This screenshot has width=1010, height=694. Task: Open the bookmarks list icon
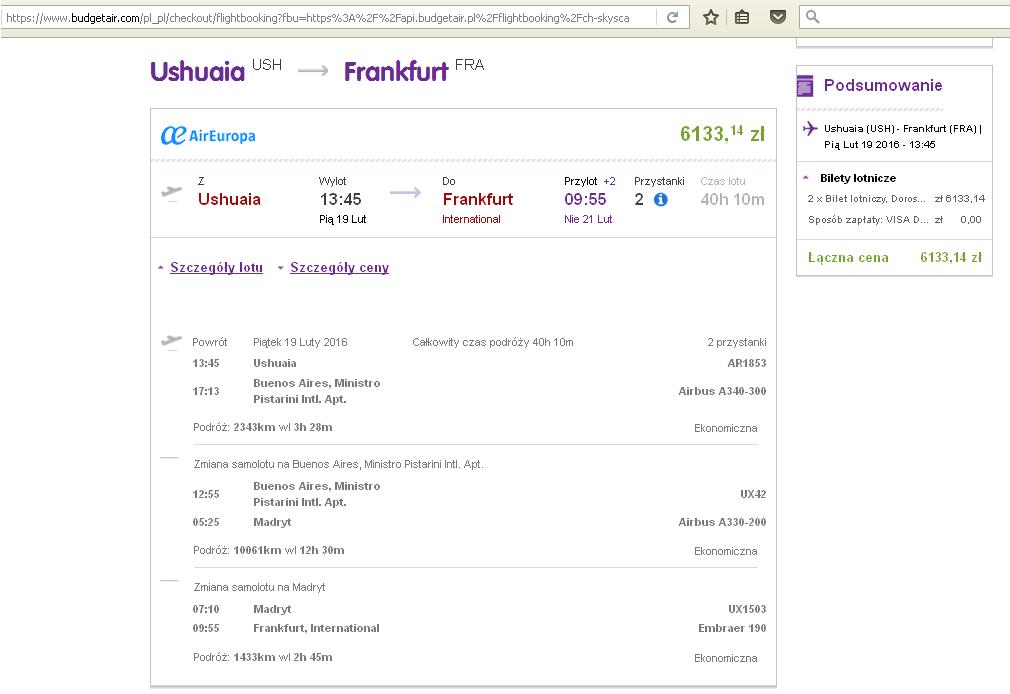tap(742, 17)
